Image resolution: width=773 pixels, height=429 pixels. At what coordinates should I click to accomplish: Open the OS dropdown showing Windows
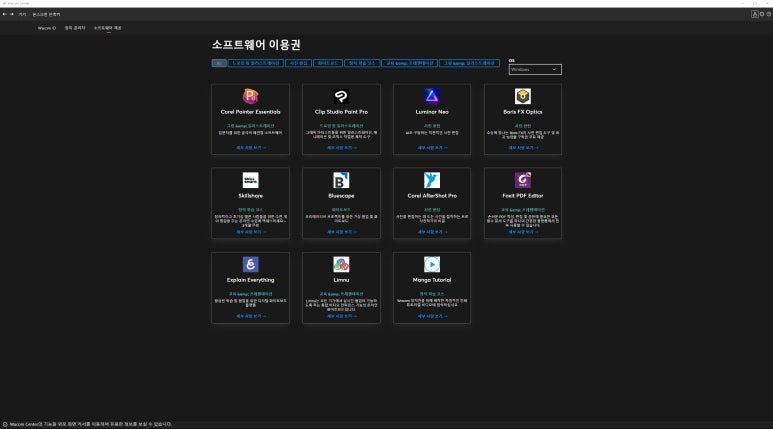click(535, 70)
